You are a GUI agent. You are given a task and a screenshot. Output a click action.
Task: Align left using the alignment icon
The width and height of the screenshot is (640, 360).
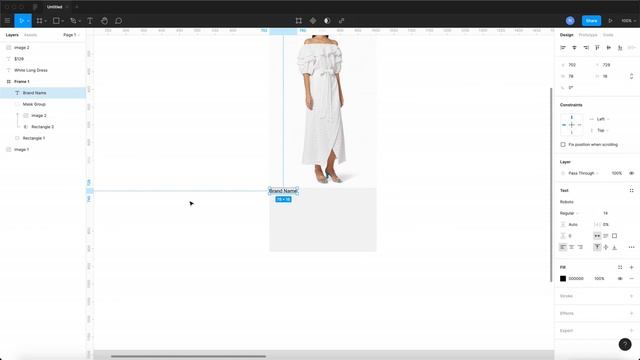click(x=563, y=48)
